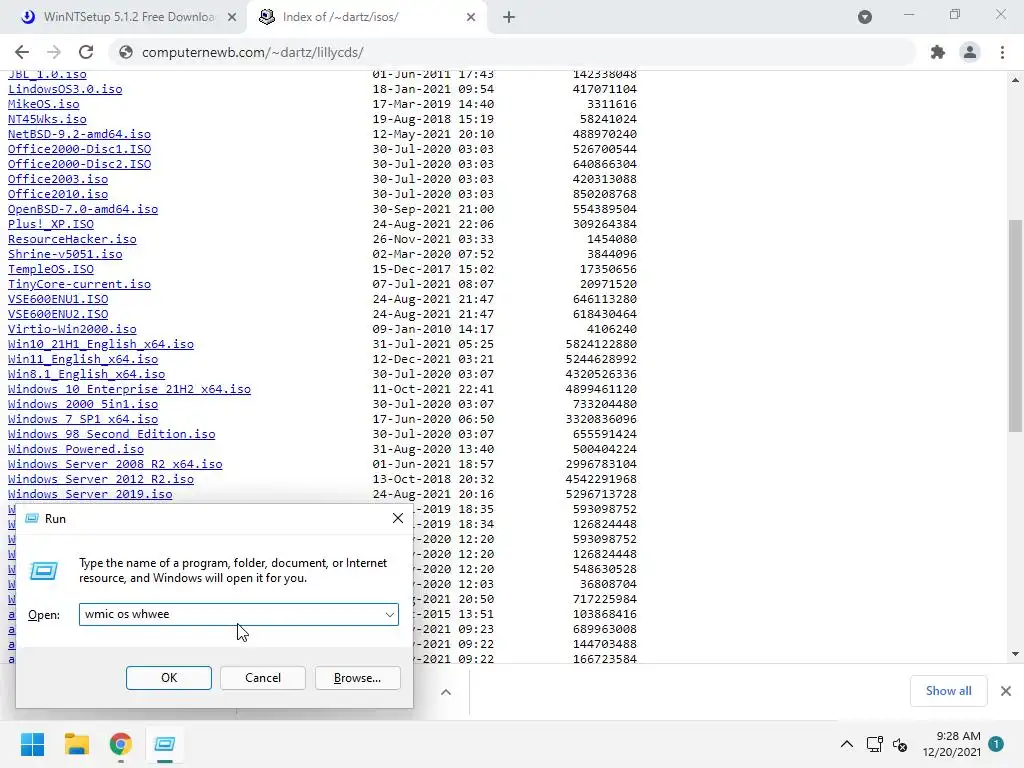Click the Plus!_XP.ISO link
1024x768 pixels.
click(51, 224)
